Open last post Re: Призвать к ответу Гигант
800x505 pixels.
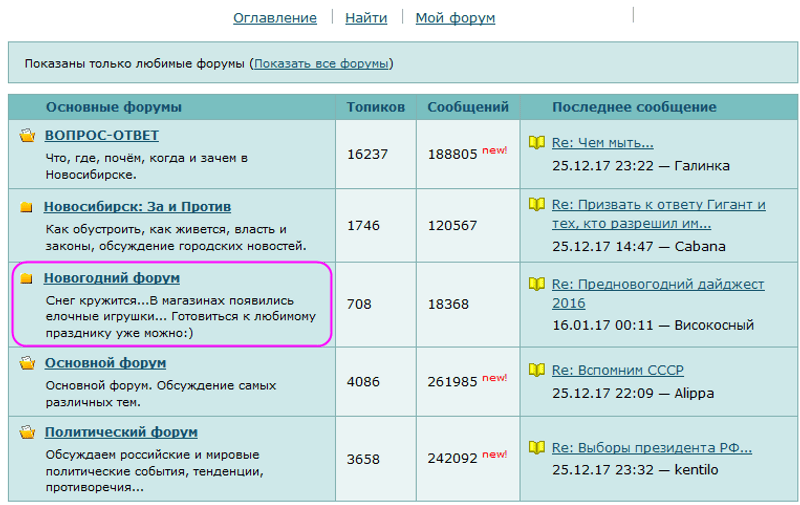pyautogui.click(x=658, y=204)
